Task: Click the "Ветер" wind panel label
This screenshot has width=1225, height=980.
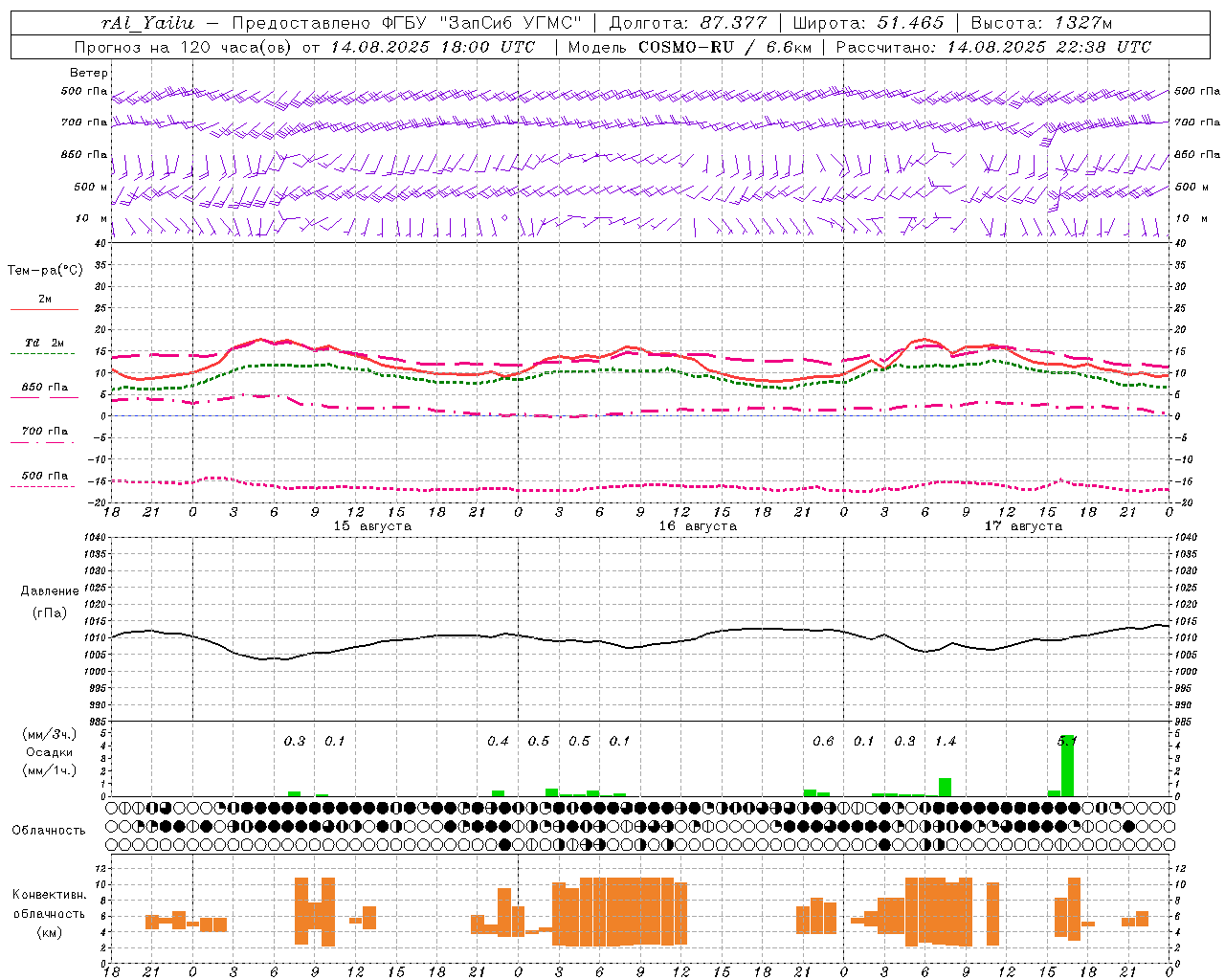Action: 89,73
